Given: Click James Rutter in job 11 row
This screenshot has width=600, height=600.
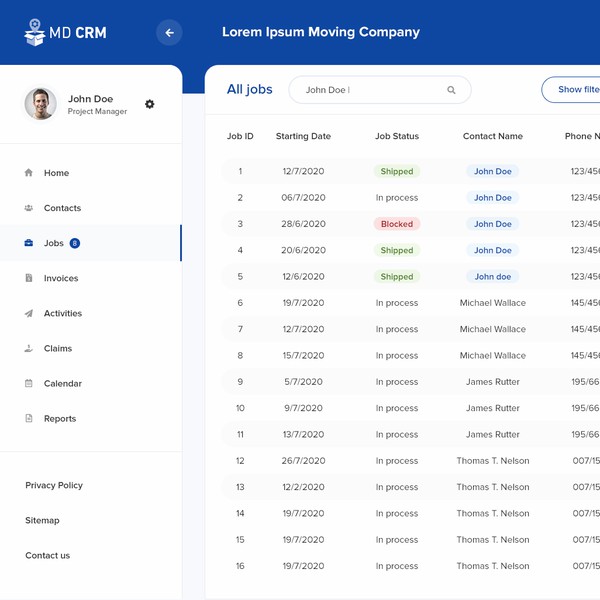Looking at the screenshot, I should pos(493,435).
